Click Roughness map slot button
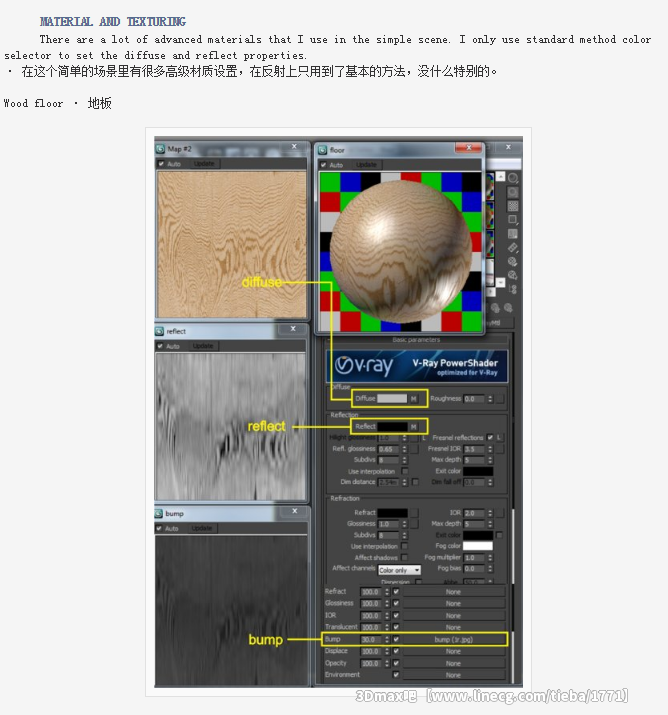Image resolution: width=668 pixels, height=715 pixels. [x=500, y=399]
